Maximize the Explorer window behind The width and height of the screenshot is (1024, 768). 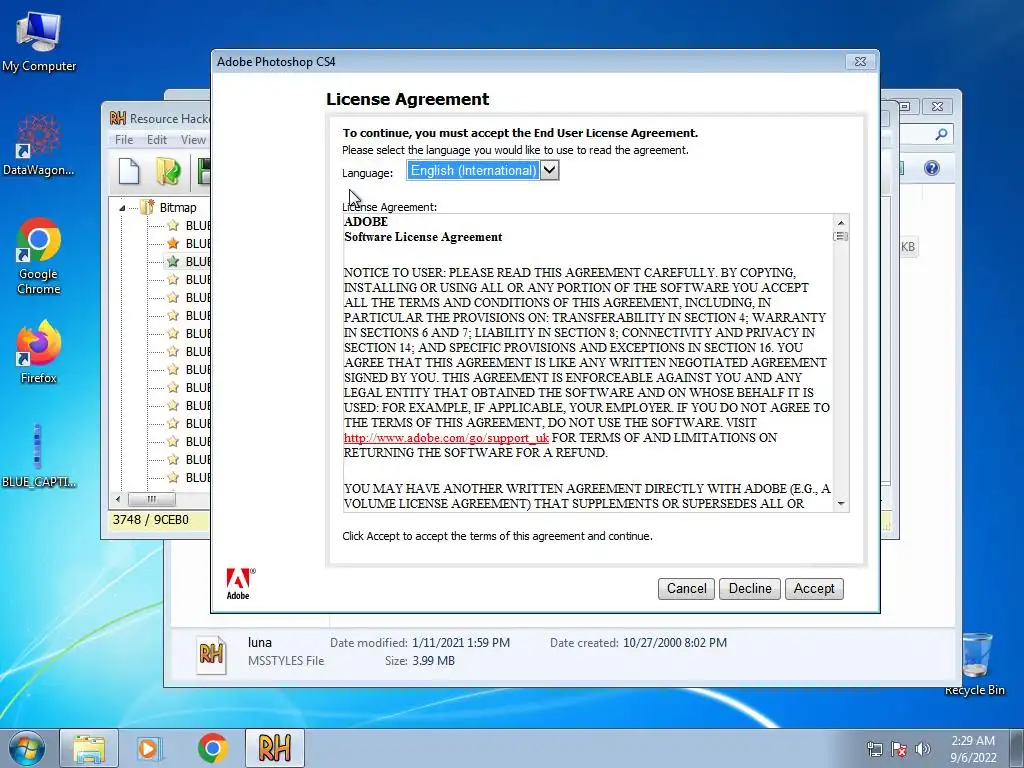coord(905,106)
